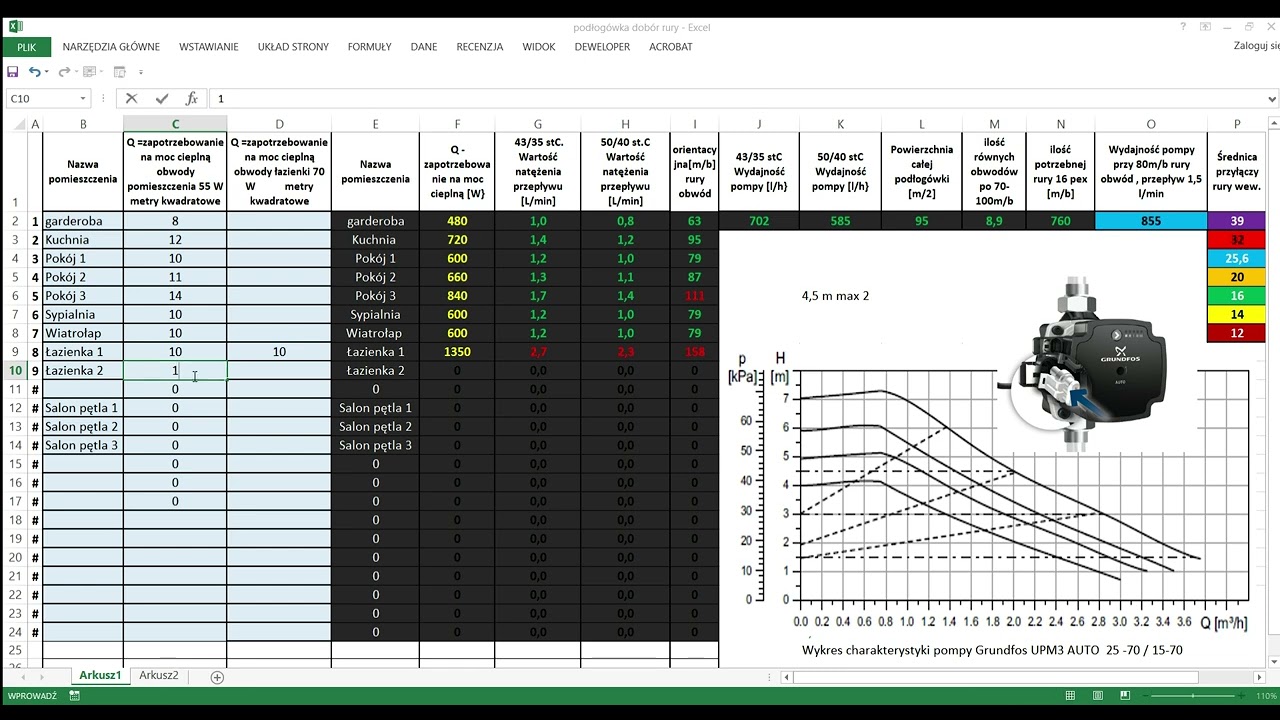Screen dimensions: 1280x720
Task: Open the DEWELOPER ribbon tab
Action: [602, 47]
